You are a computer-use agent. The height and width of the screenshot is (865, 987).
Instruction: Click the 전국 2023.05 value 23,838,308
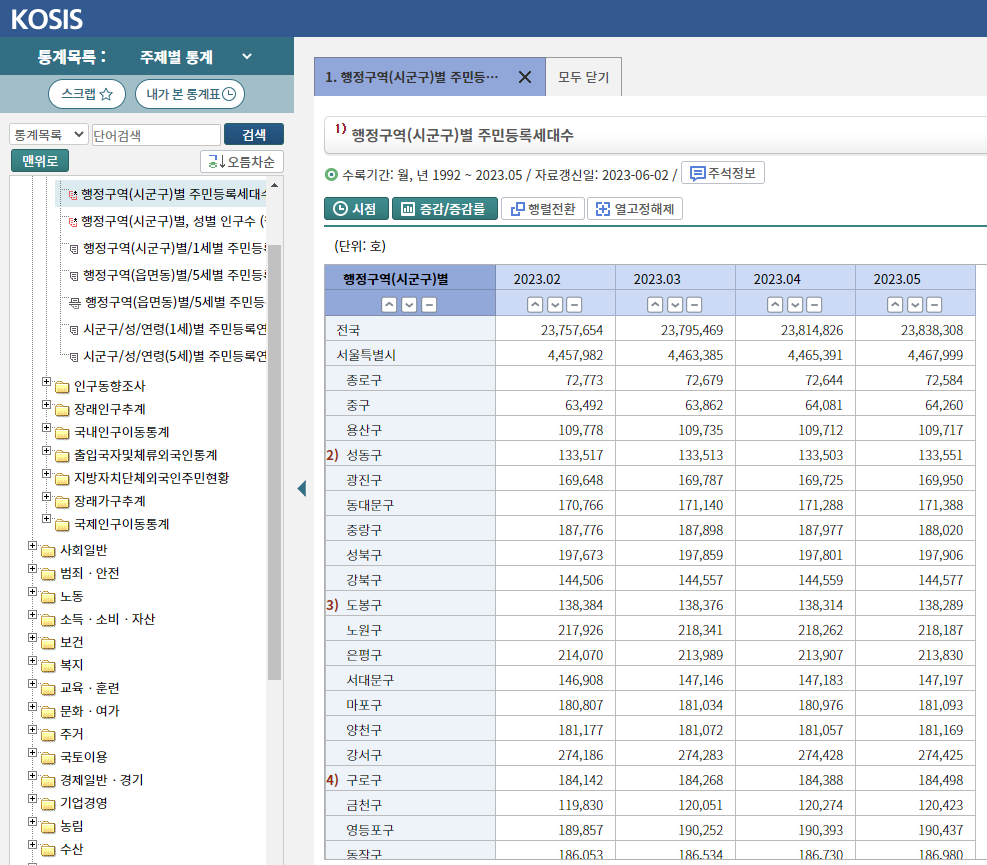click(932, 330)
